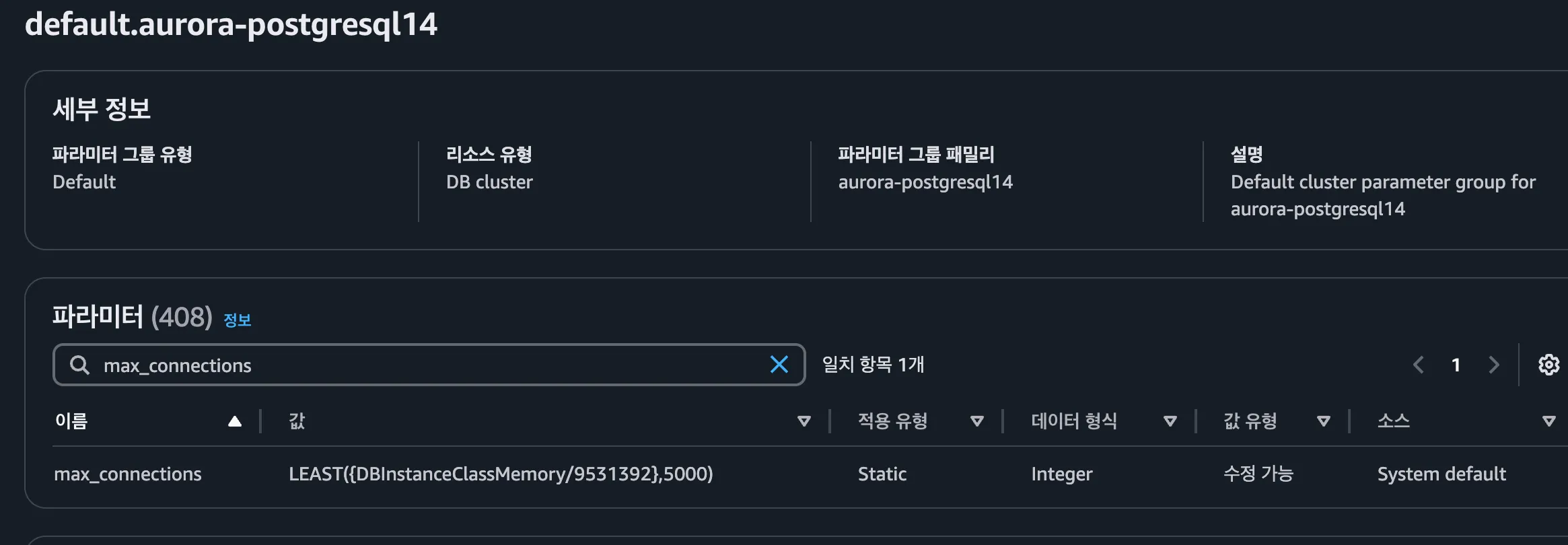Screen dimensions: 1568x545
Task: Click the 값 column header label
Action: click(297, 421)
